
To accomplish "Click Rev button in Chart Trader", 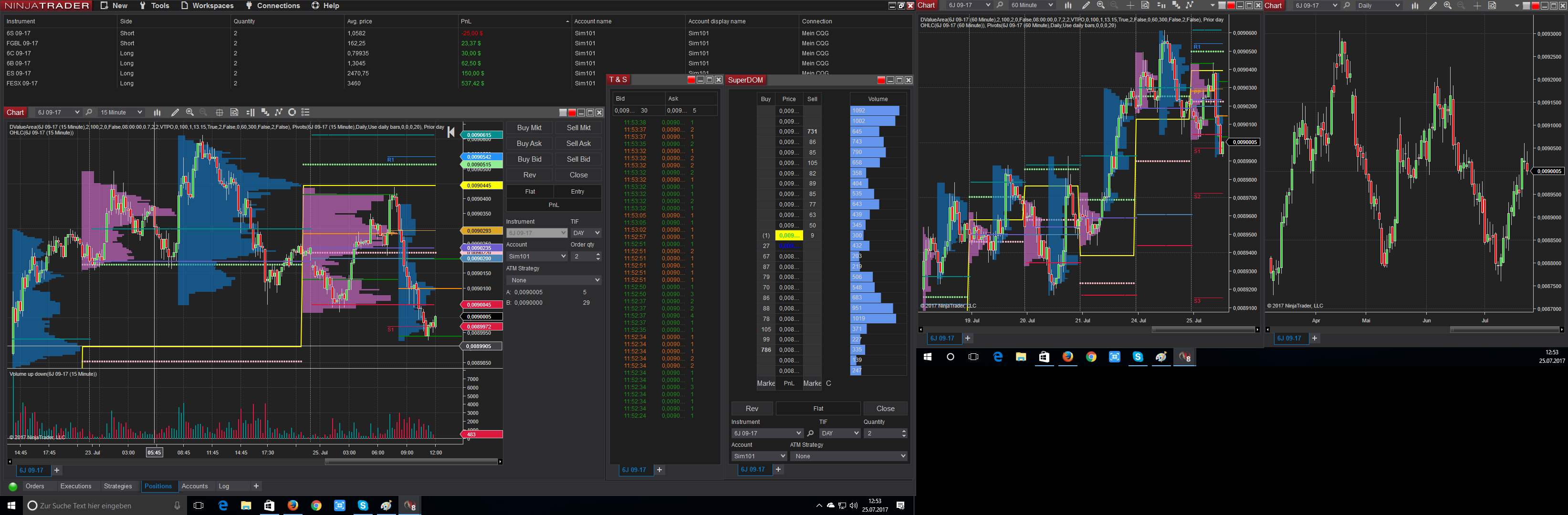I will tap(530, 175).
